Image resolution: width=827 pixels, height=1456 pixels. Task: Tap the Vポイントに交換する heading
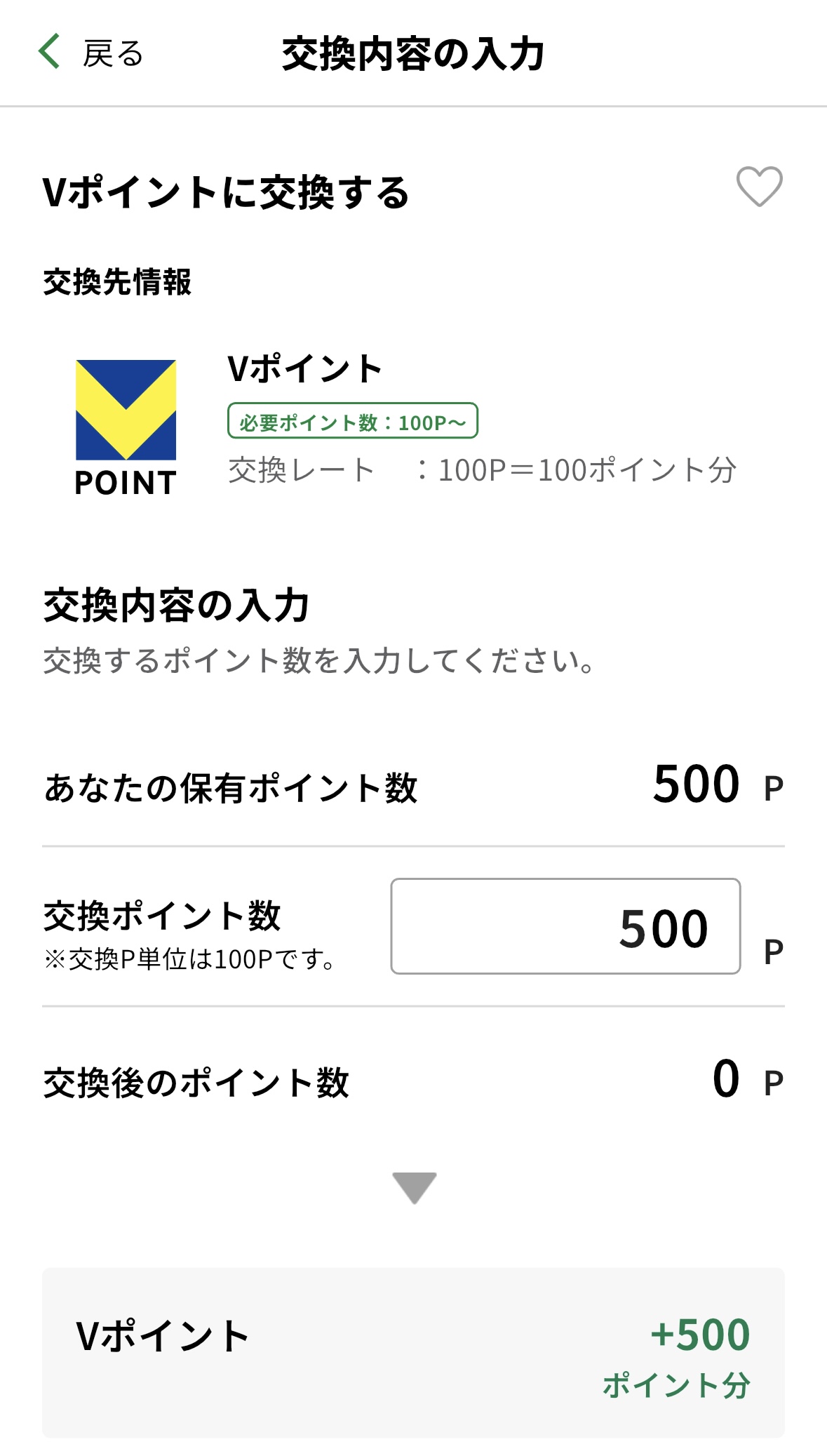click(x=226, y=192)
